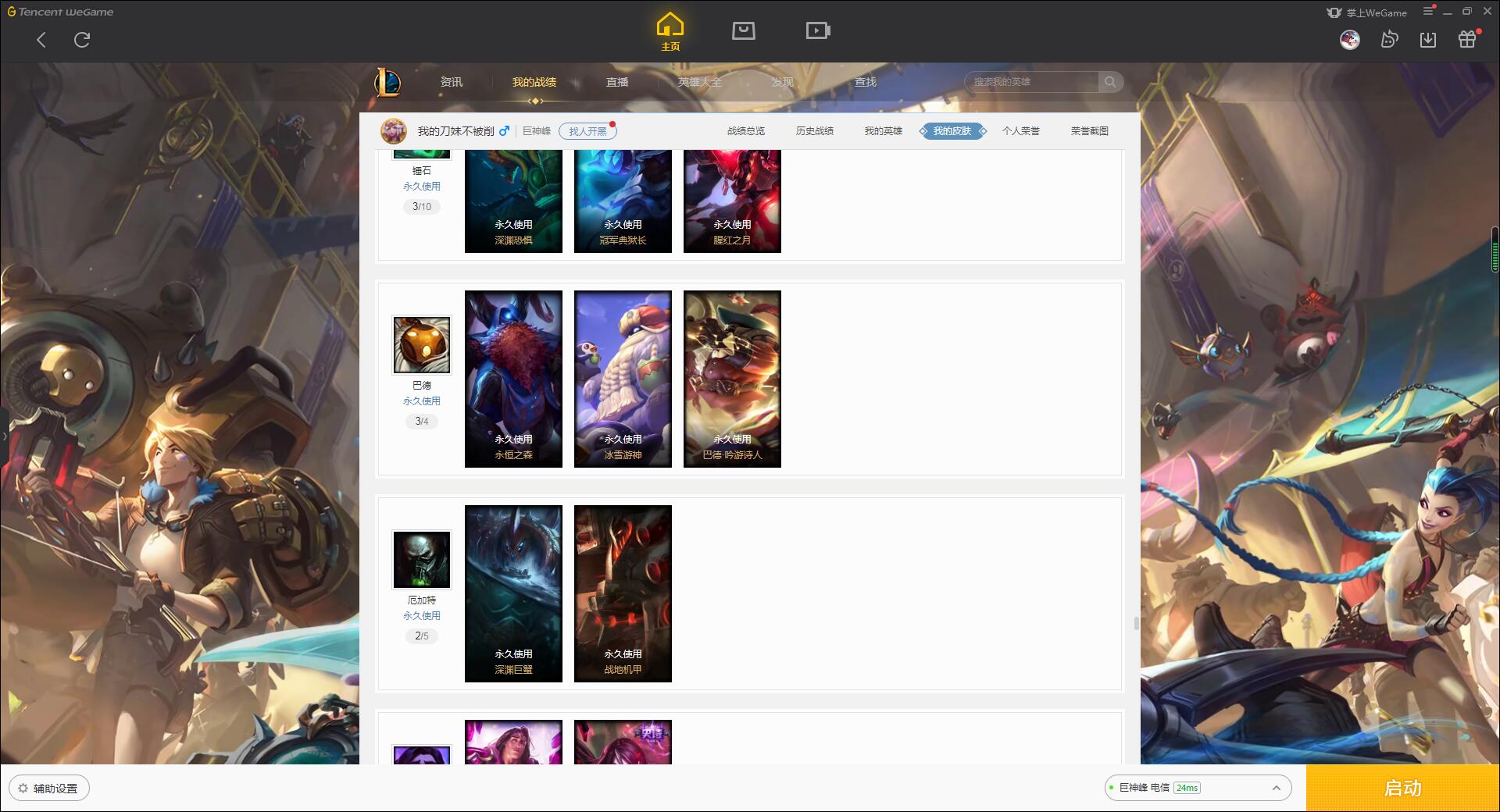The width and height of the screenshot is (1500, 812).
Task: Open the gift box icon
Action: pos(1467,39)
